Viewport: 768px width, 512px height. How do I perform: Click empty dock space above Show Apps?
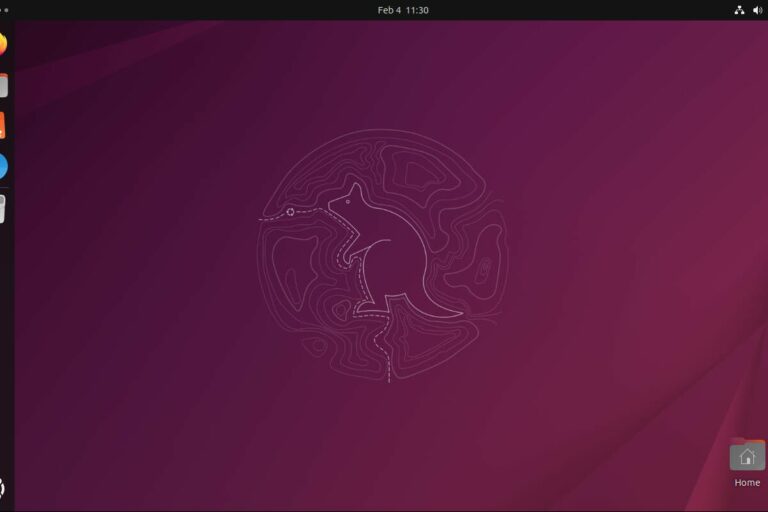pos(5,350)
